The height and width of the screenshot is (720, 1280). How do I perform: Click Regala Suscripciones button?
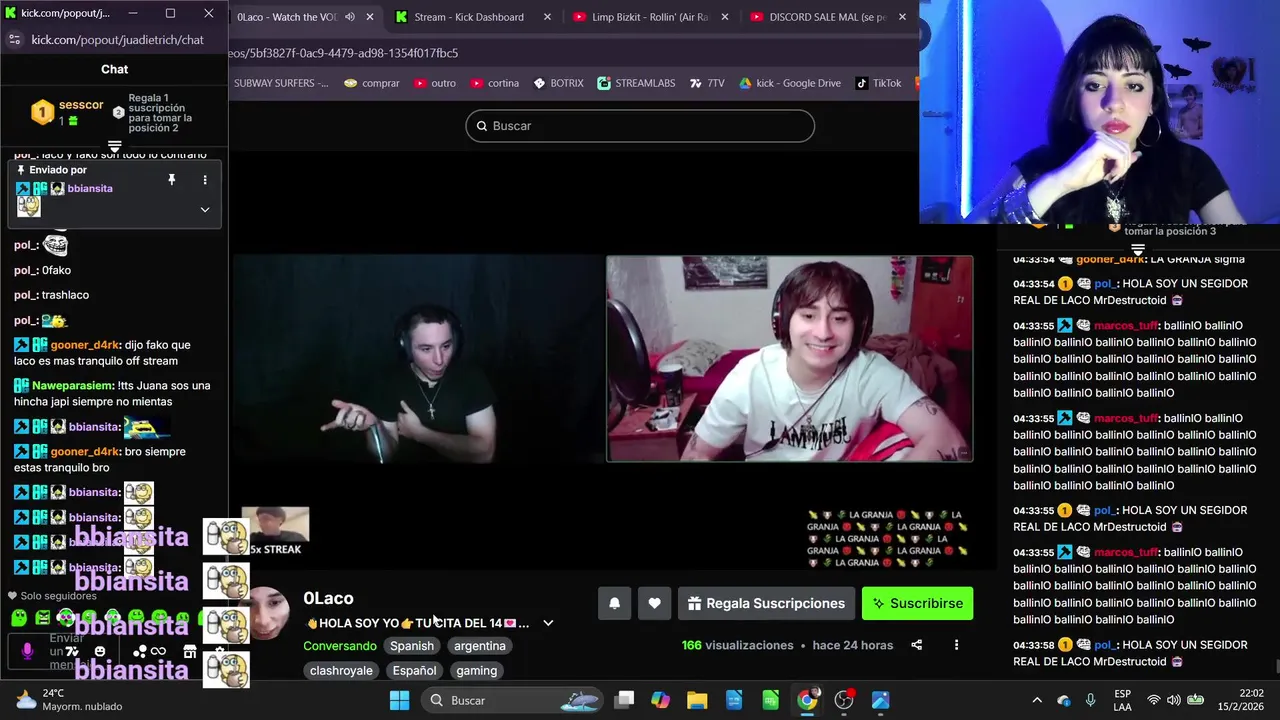point(766,603)
